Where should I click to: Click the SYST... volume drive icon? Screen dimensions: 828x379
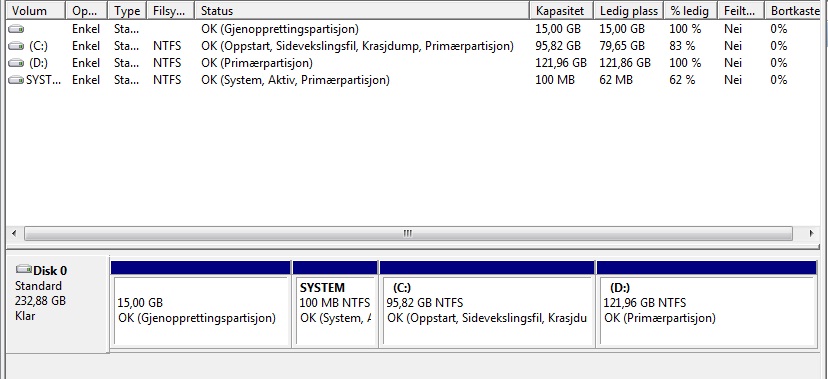[x=16, y=80]
